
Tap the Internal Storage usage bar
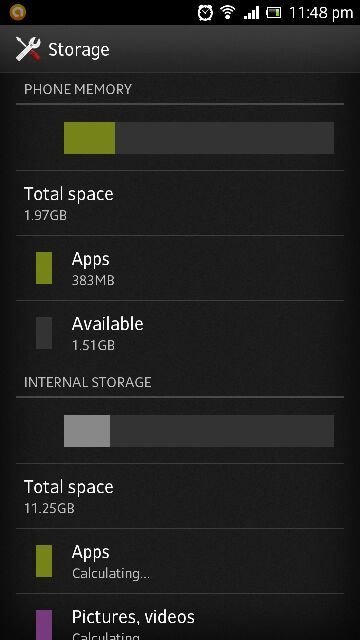(199, 431)
